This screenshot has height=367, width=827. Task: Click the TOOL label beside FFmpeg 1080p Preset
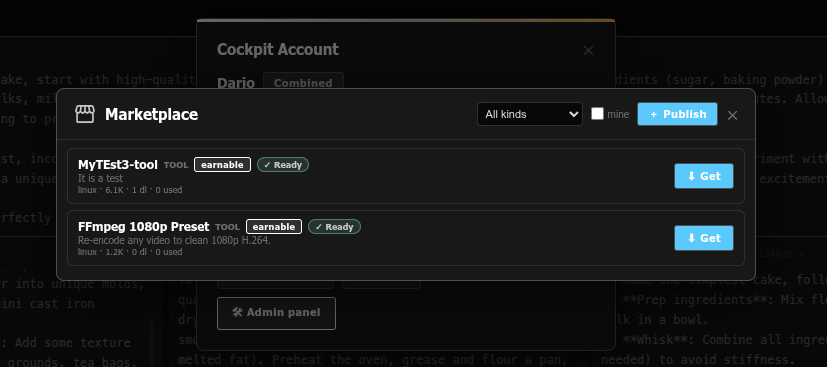tap(227, 227)
